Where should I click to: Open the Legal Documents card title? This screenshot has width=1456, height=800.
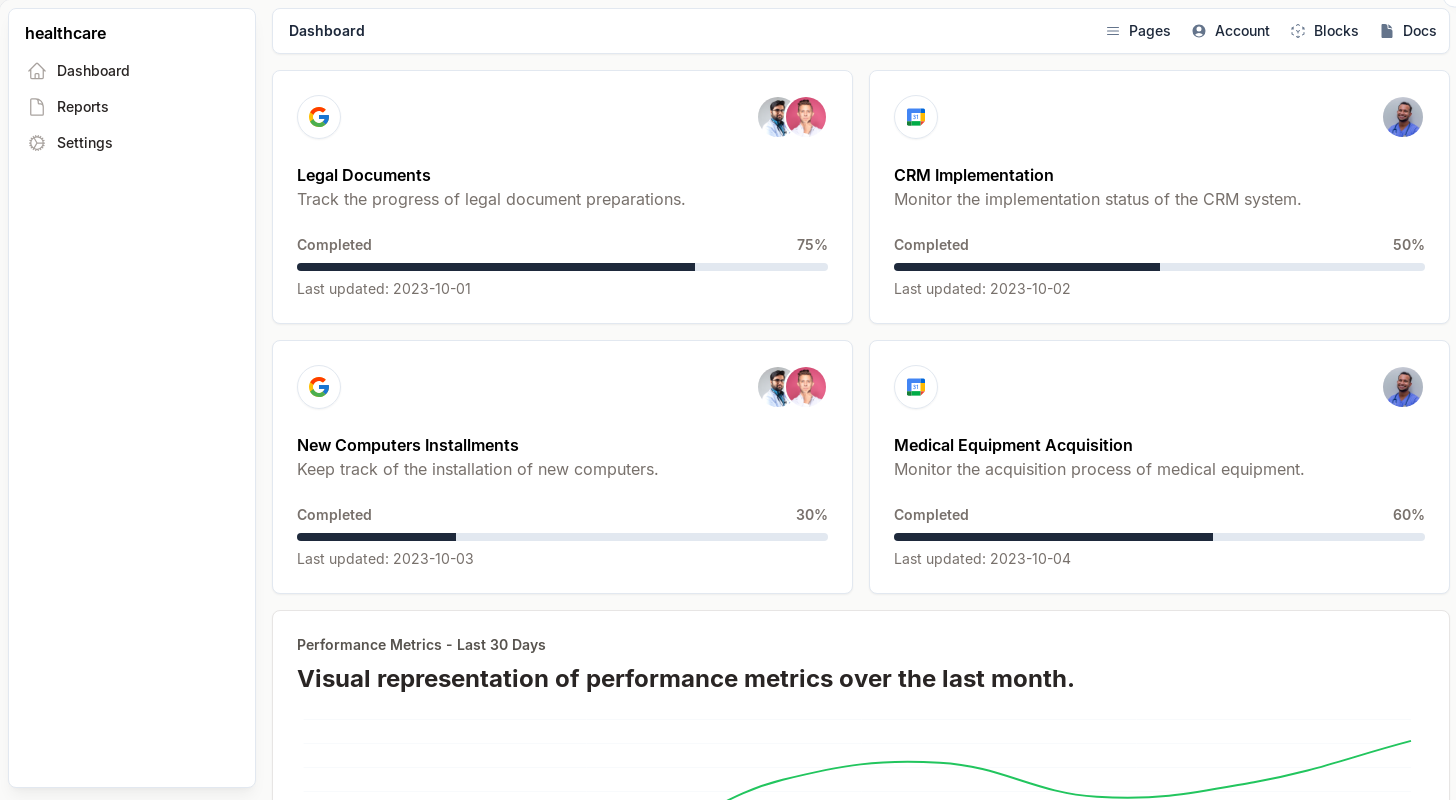pos(364,175)
